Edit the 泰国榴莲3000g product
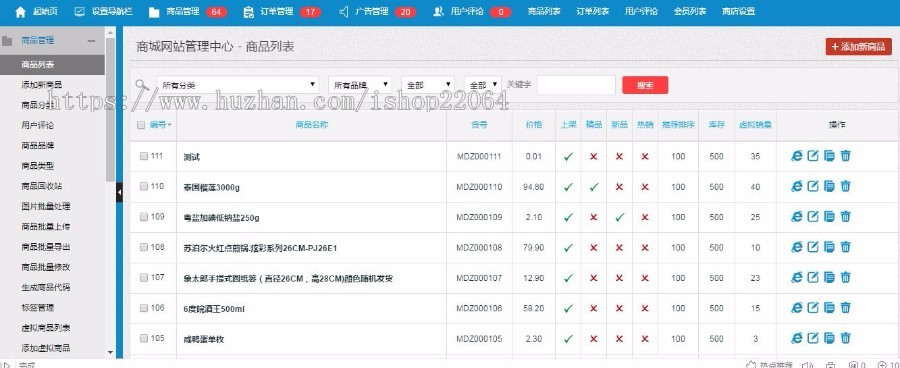900x368 pixels. click(x=813, y=186)
